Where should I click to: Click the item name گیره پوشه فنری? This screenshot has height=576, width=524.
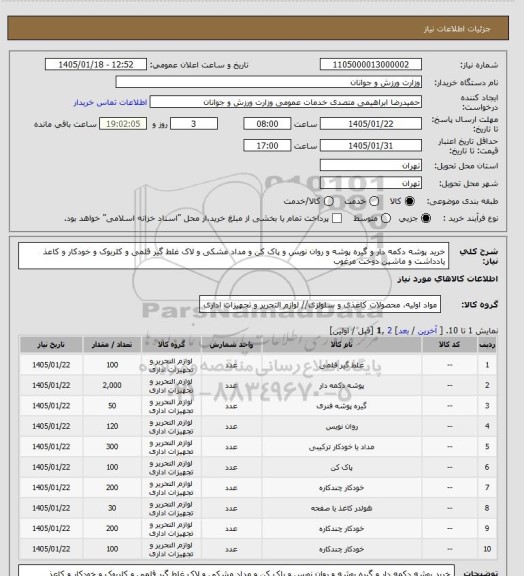point(341,406)
